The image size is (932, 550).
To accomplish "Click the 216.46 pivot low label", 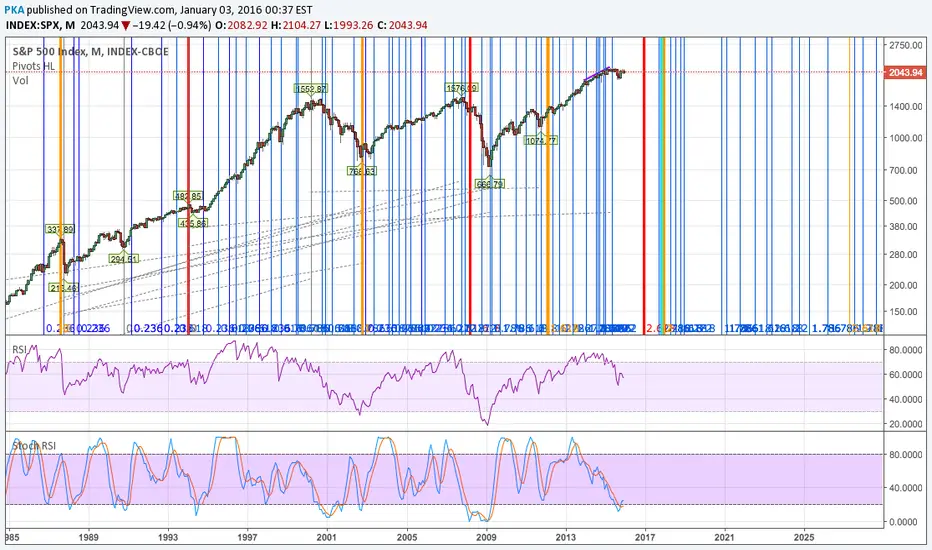I will pyautogui.click(x=64, y=288).
